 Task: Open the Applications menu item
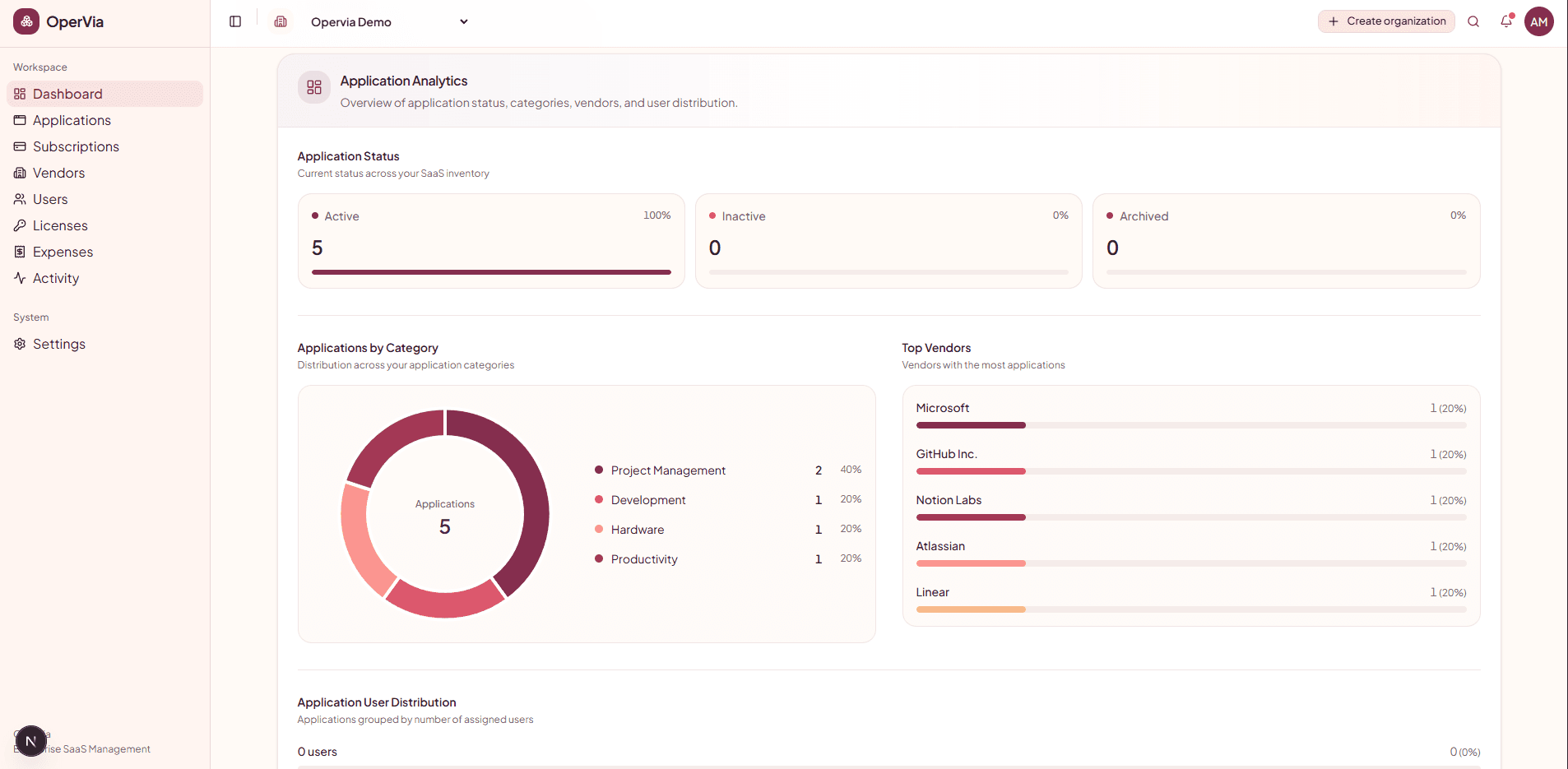point(104,120)
